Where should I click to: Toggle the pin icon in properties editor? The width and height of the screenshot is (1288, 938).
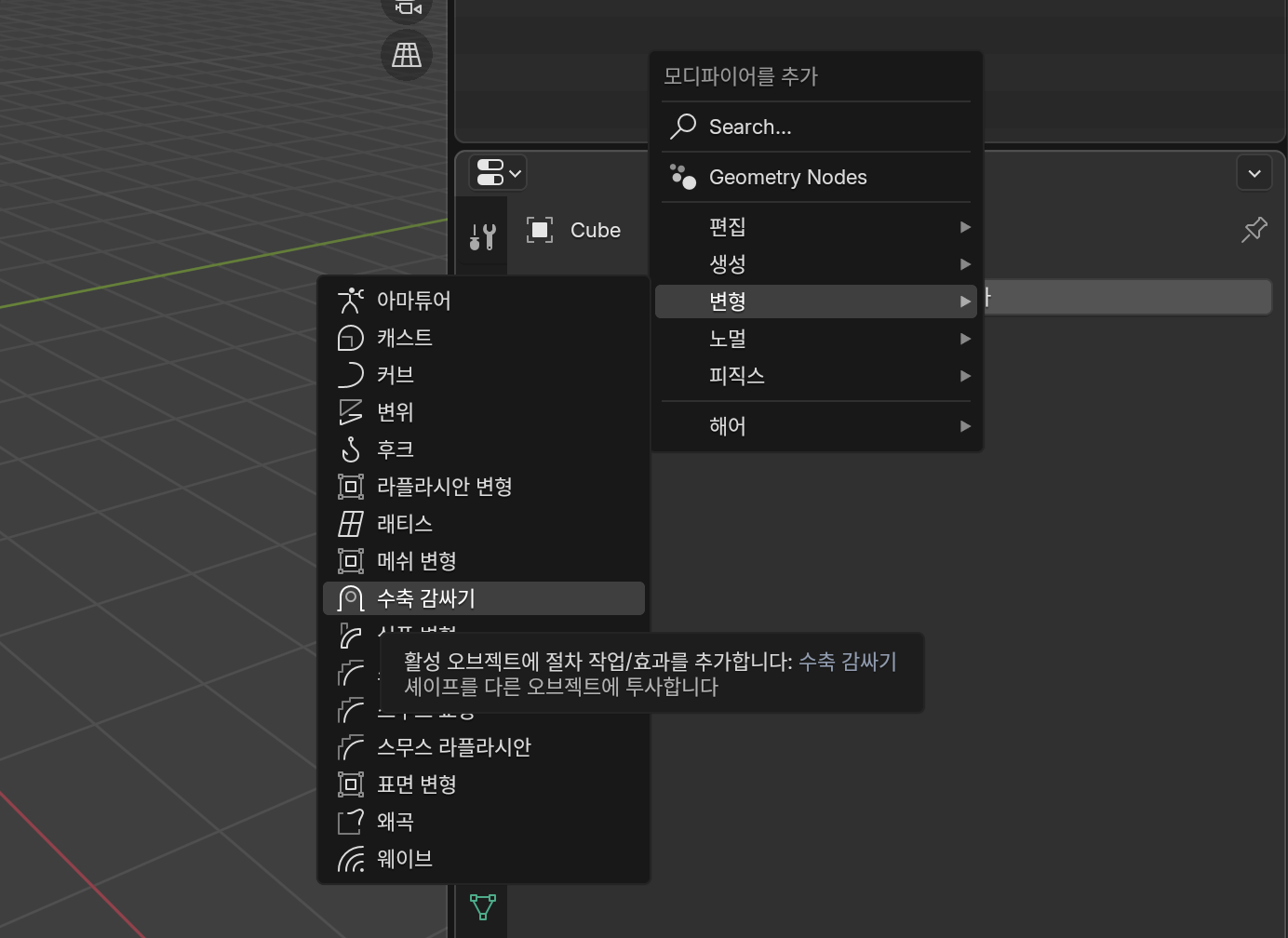[1254, 230]
